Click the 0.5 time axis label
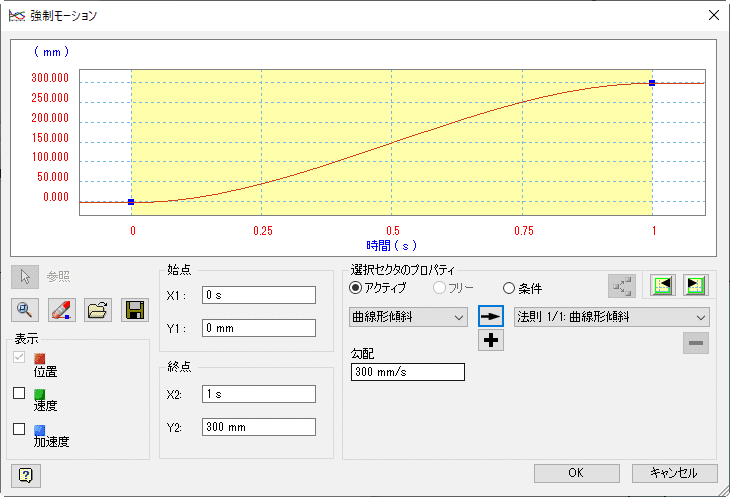 point(392,231)
